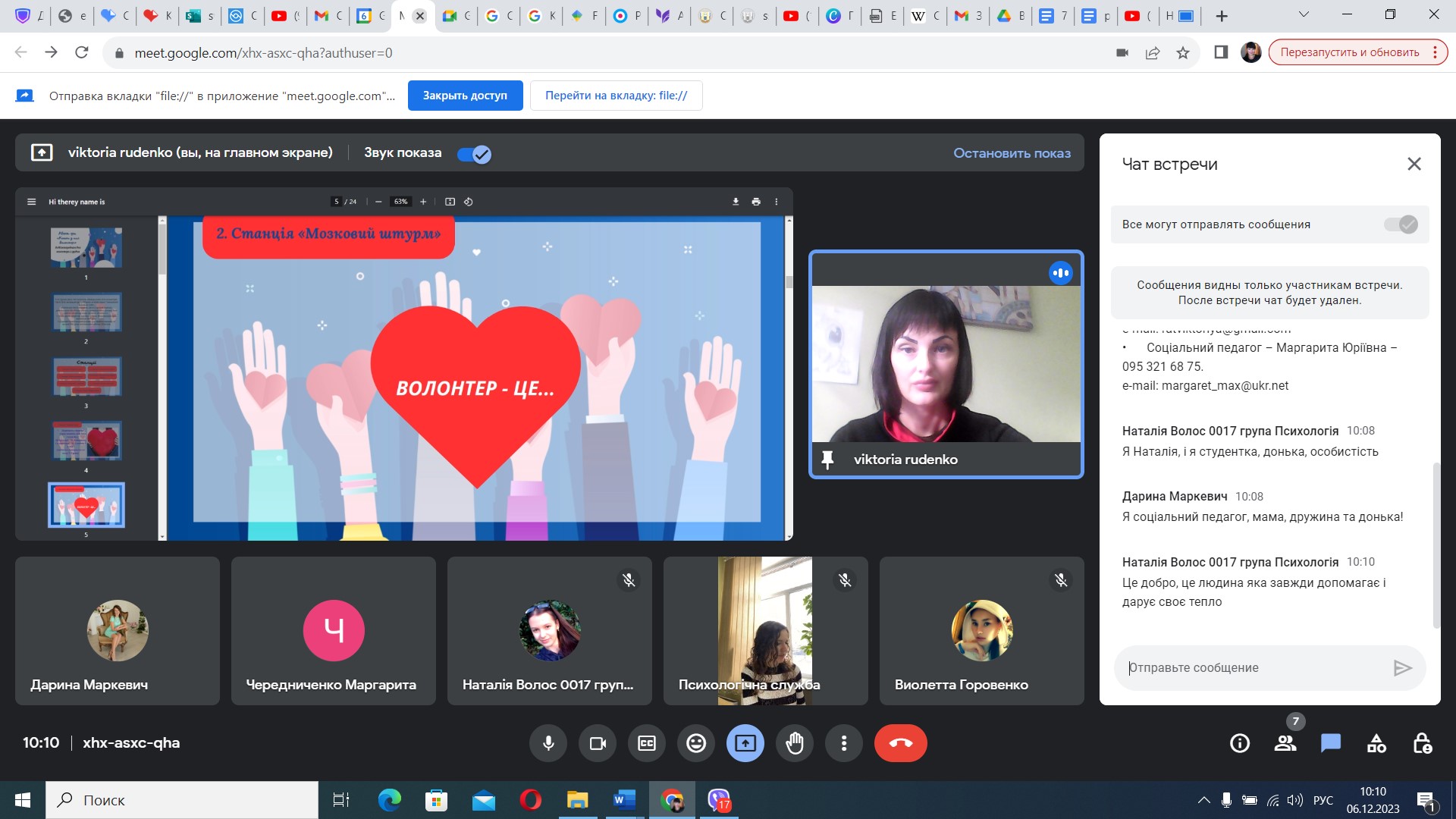Open Viber from the taskbar
Screen dimensions: 1456x819
719,800
